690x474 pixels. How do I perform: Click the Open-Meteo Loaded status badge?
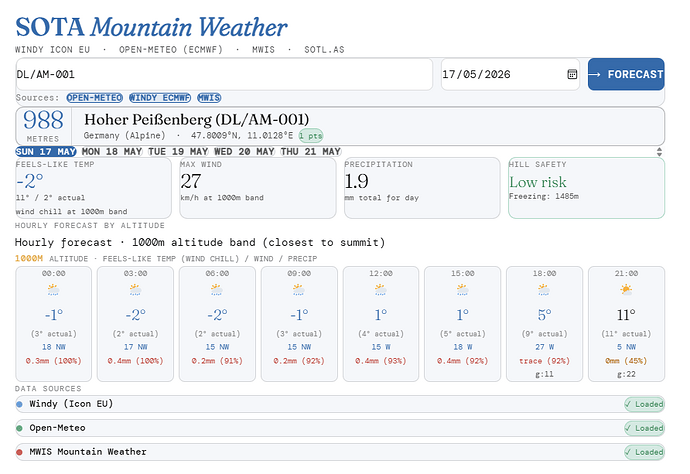(x=644, y=428)
